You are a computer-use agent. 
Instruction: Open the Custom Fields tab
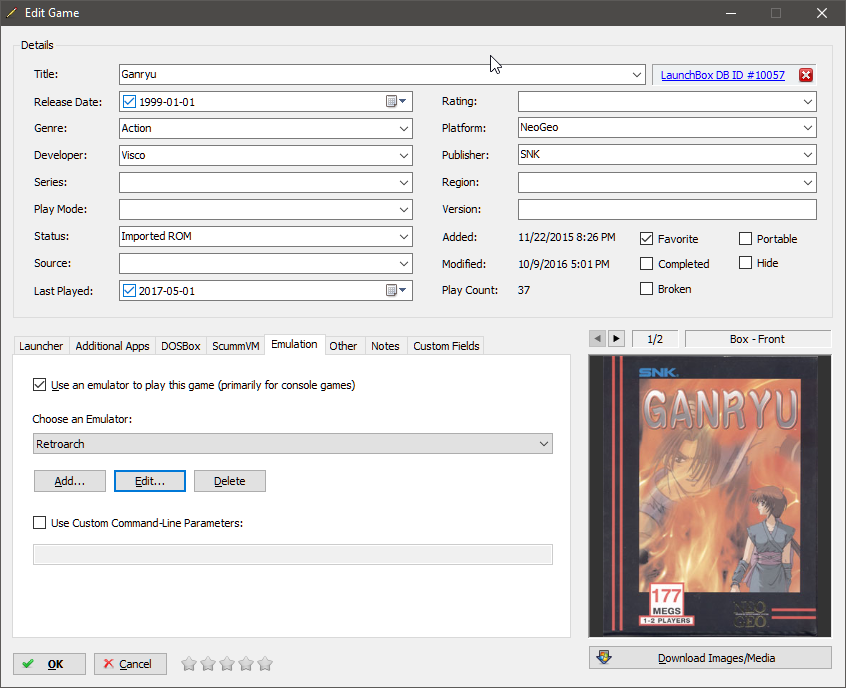[x=446, y=346]
